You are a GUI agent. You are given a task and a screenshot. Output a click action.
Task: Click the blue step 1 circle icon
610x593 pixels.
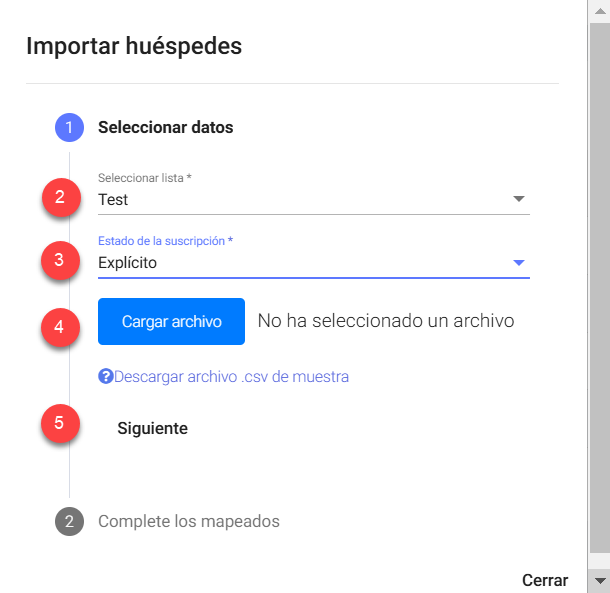click(x=69, y=127)
